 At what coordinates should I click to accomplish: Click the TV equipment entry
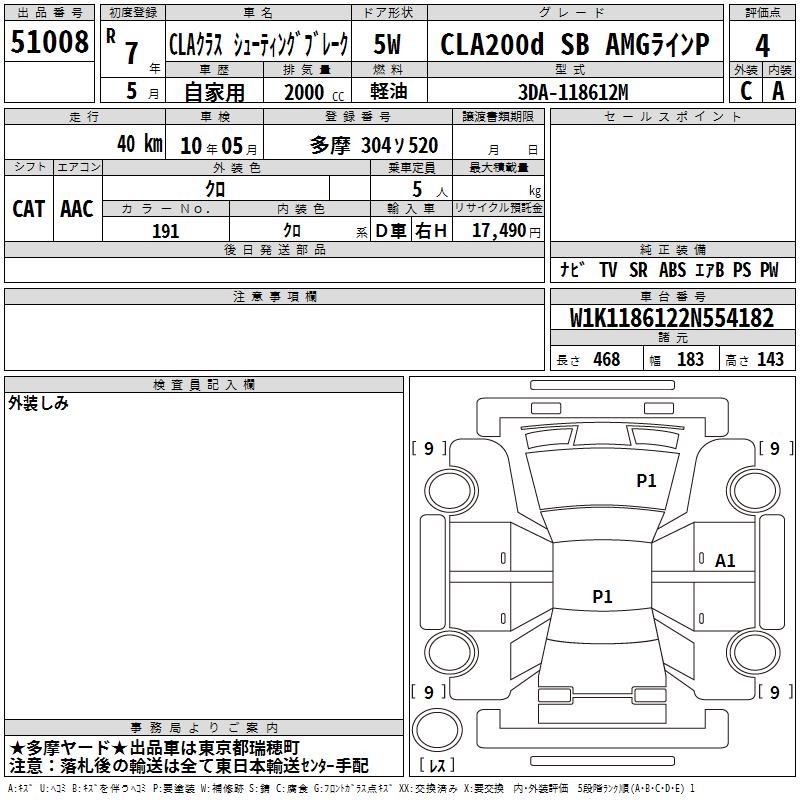click(x=608, y=270)
